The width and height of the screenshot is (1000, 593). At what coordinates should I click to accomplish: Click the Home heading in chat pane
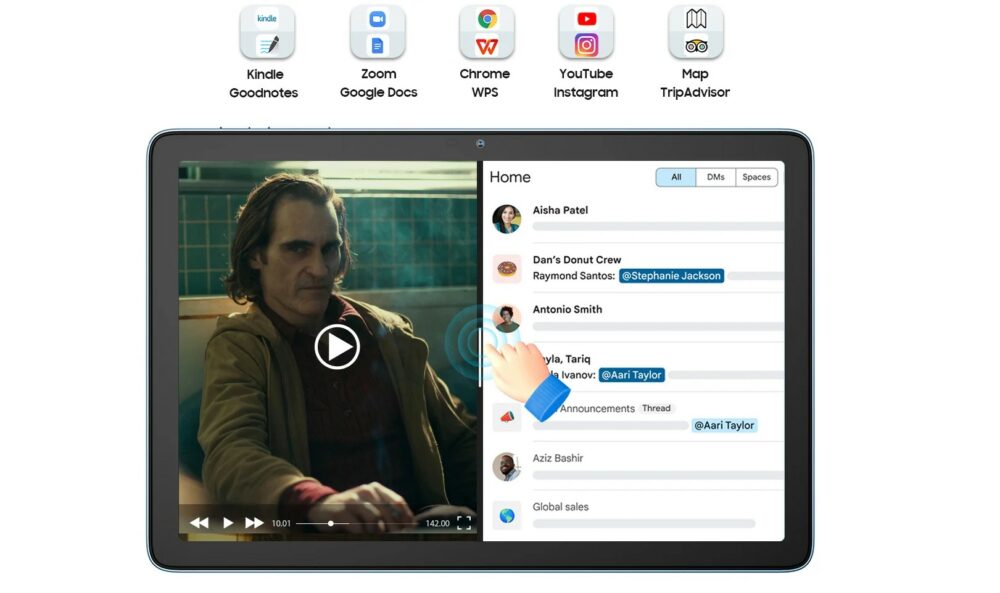(x=510, y=177)
